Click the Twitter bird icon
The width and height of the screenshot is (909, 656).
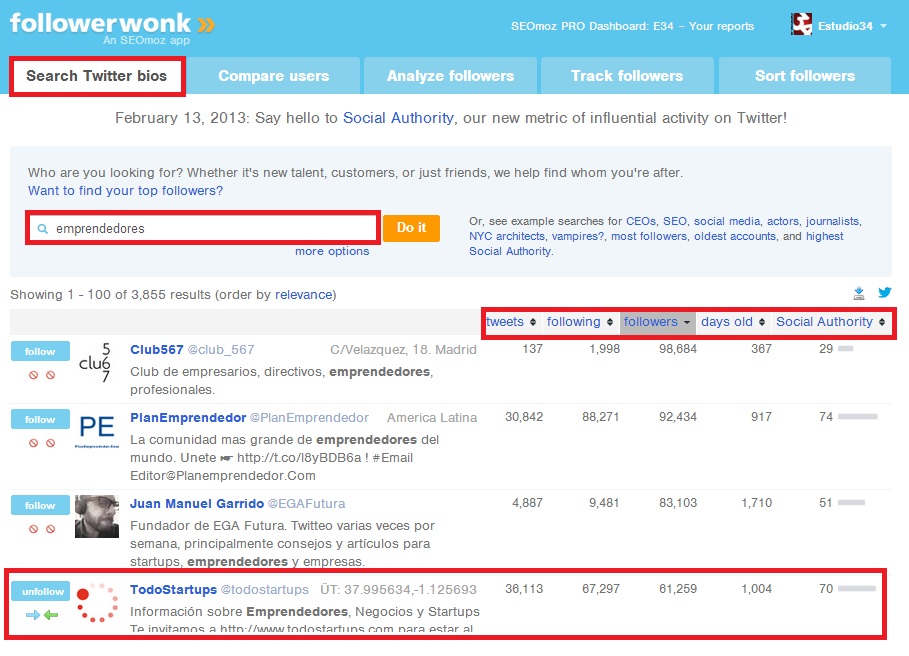click(x=884, y=293)
